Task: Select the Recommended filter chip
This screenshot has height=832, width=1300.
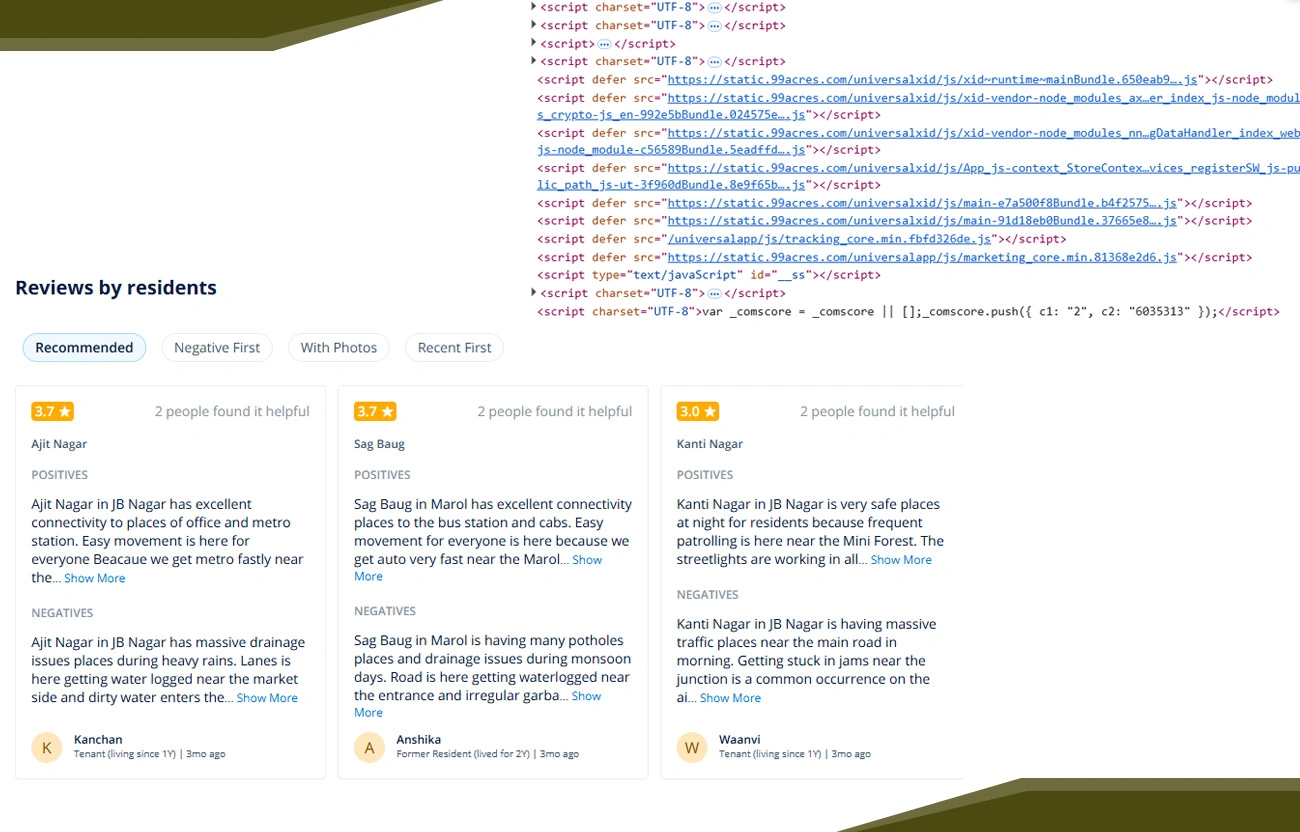Action: [84, 348]
